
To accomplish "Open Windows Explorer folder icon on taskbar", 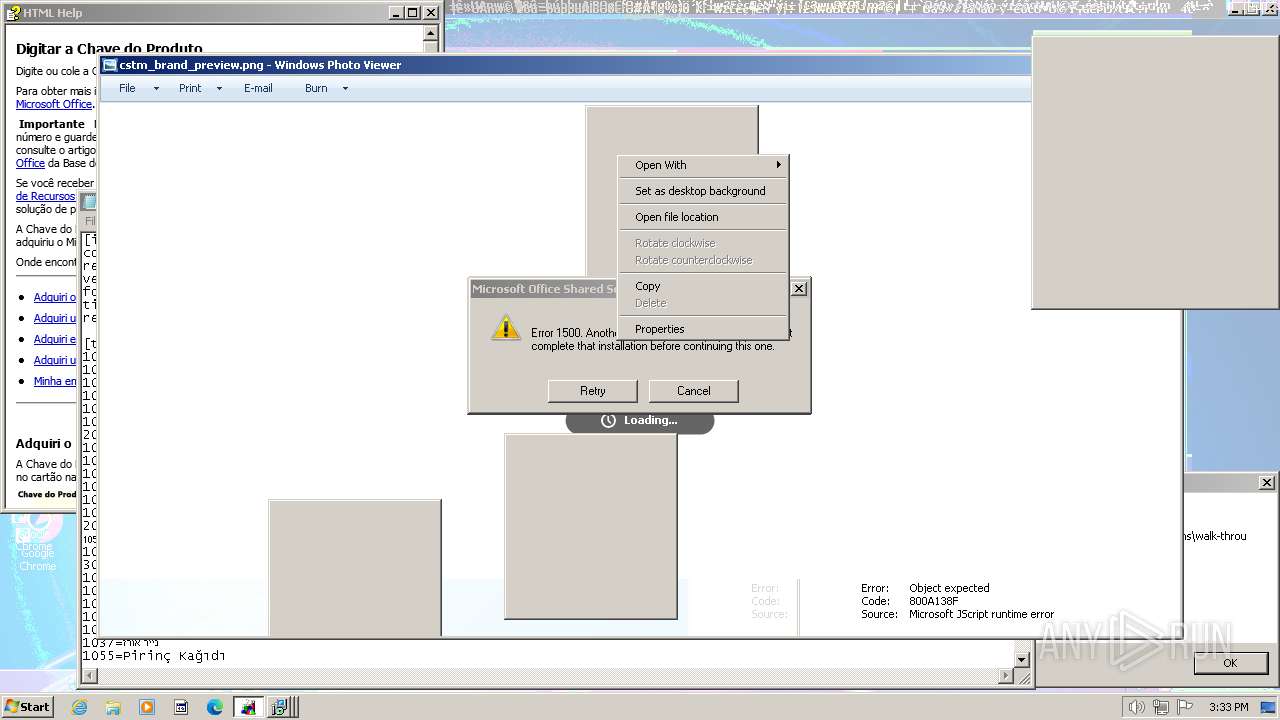I will tap(113, 707).
